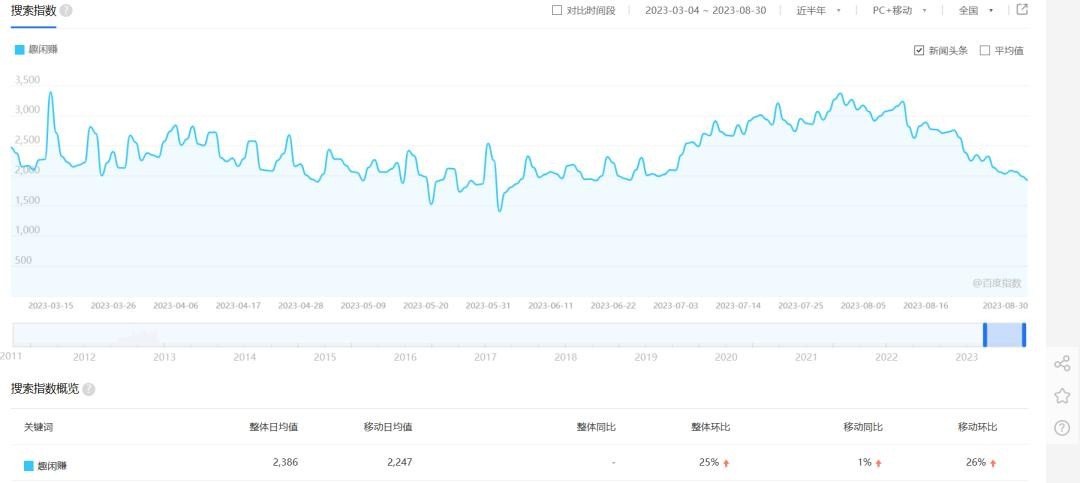This screenshot has width=1080, height=483.
Task: Uncheck the 新闻头条 checkbox
Action: [919, 50]
